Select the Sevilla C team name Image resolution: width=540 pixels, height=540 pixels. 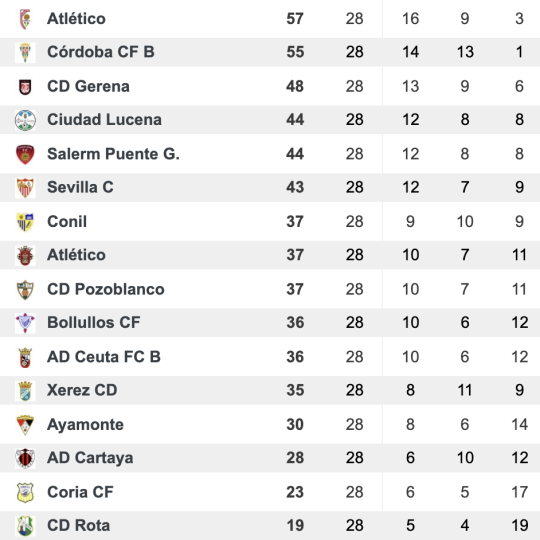pyautogui.click(x=80, y=187)
